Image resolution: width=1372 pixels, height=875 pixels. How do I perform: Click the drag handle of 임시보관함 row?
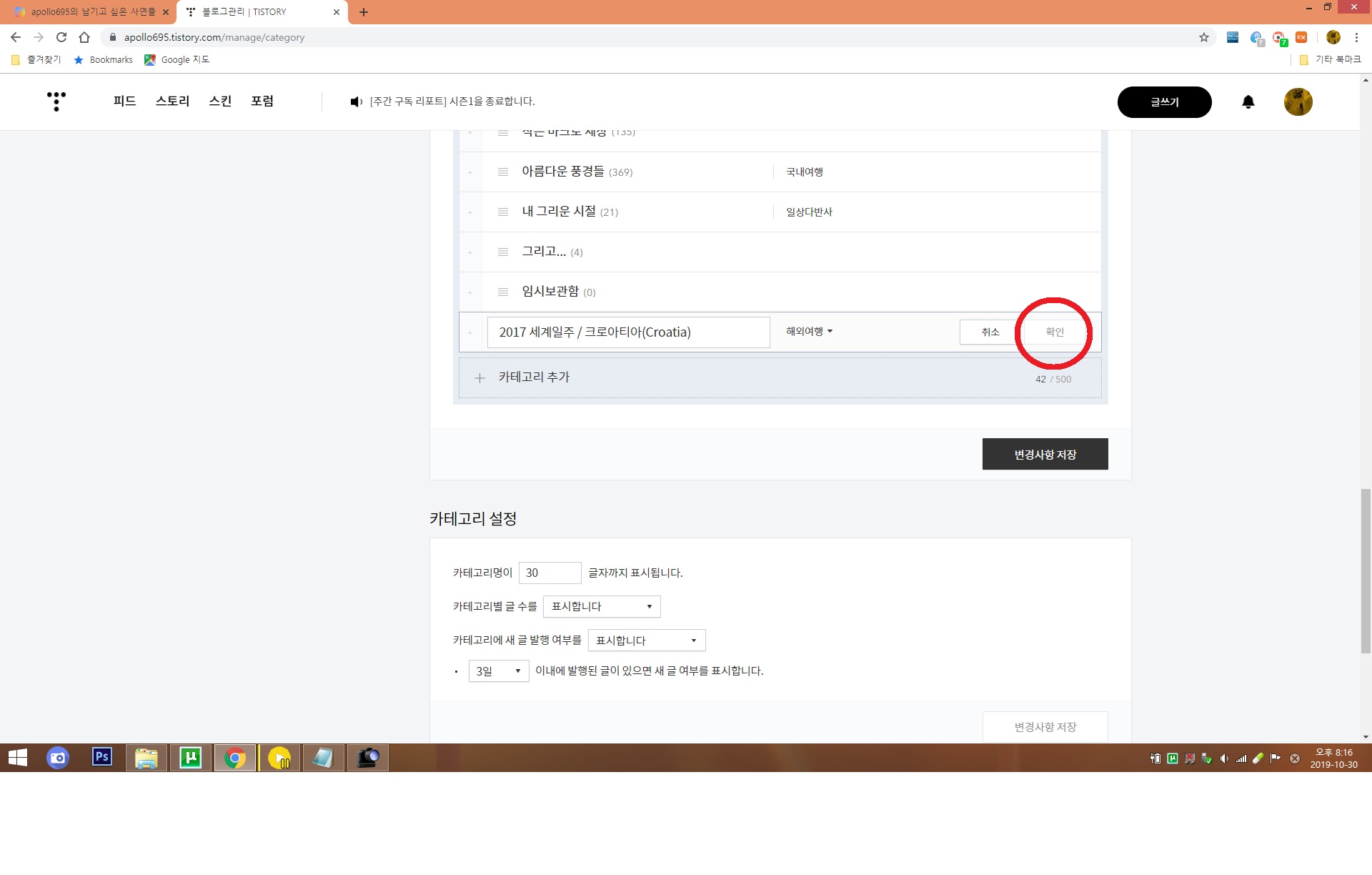pos(503,292)
